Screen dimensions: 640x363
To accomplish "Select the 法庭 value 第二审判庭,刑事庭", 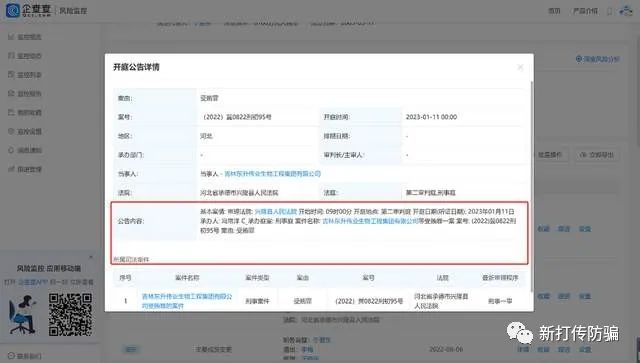I will click(431, 192).
